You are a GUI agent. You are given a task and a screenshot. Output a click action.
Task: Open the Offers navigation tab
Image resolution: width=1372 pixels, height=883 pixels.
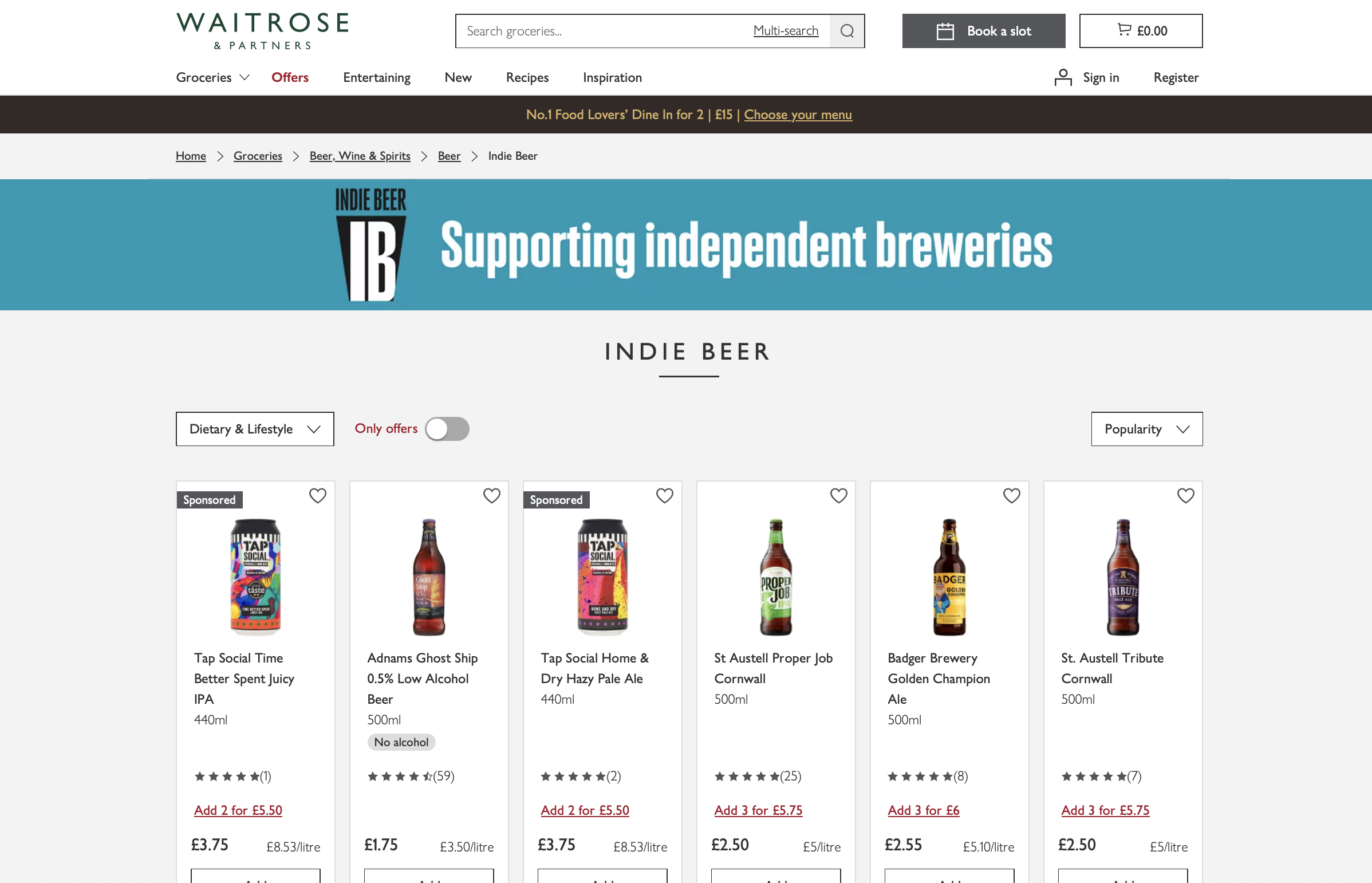[290, 77]
